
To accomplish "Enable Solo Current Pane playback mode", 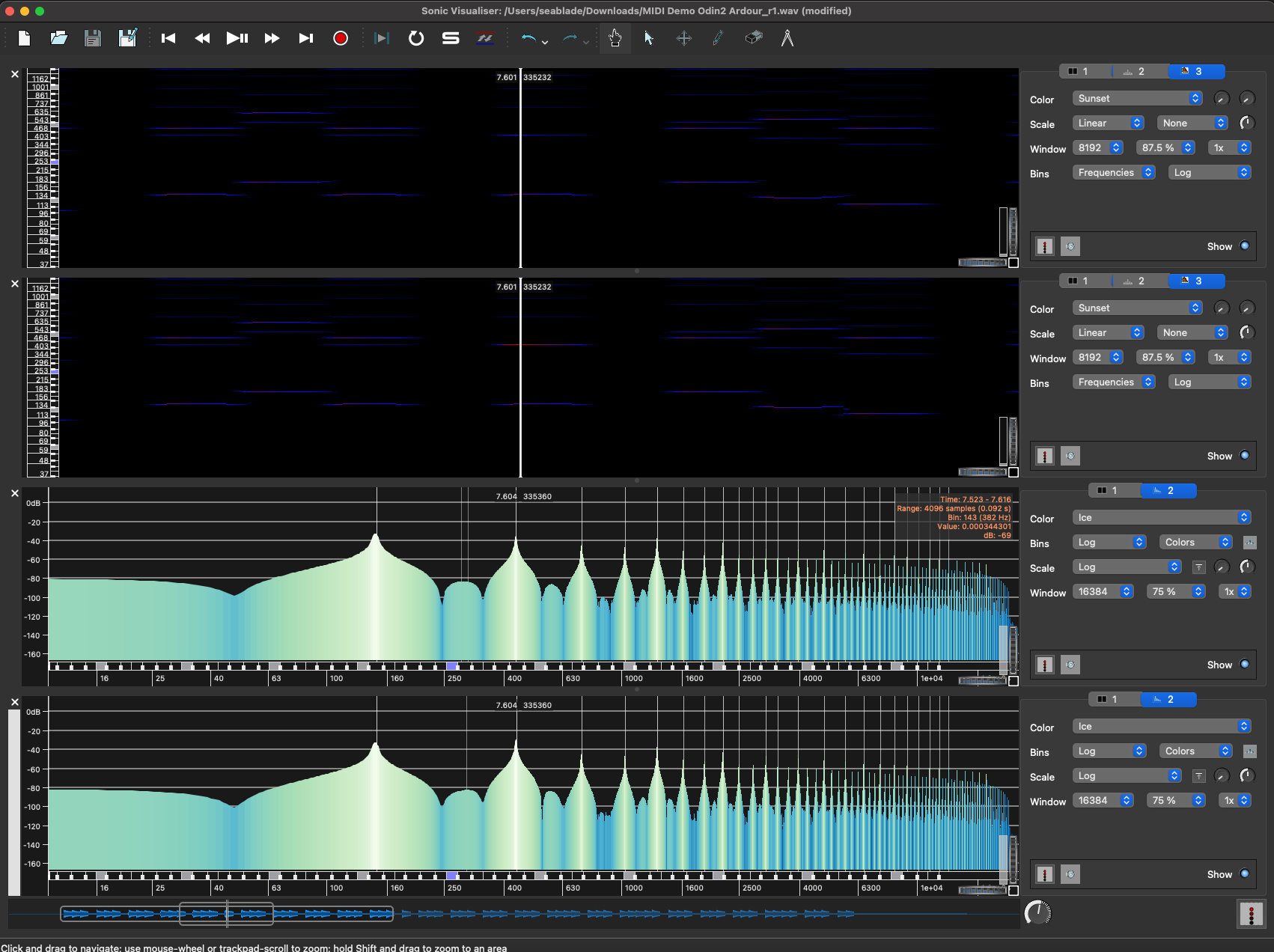I will [451, 38].
